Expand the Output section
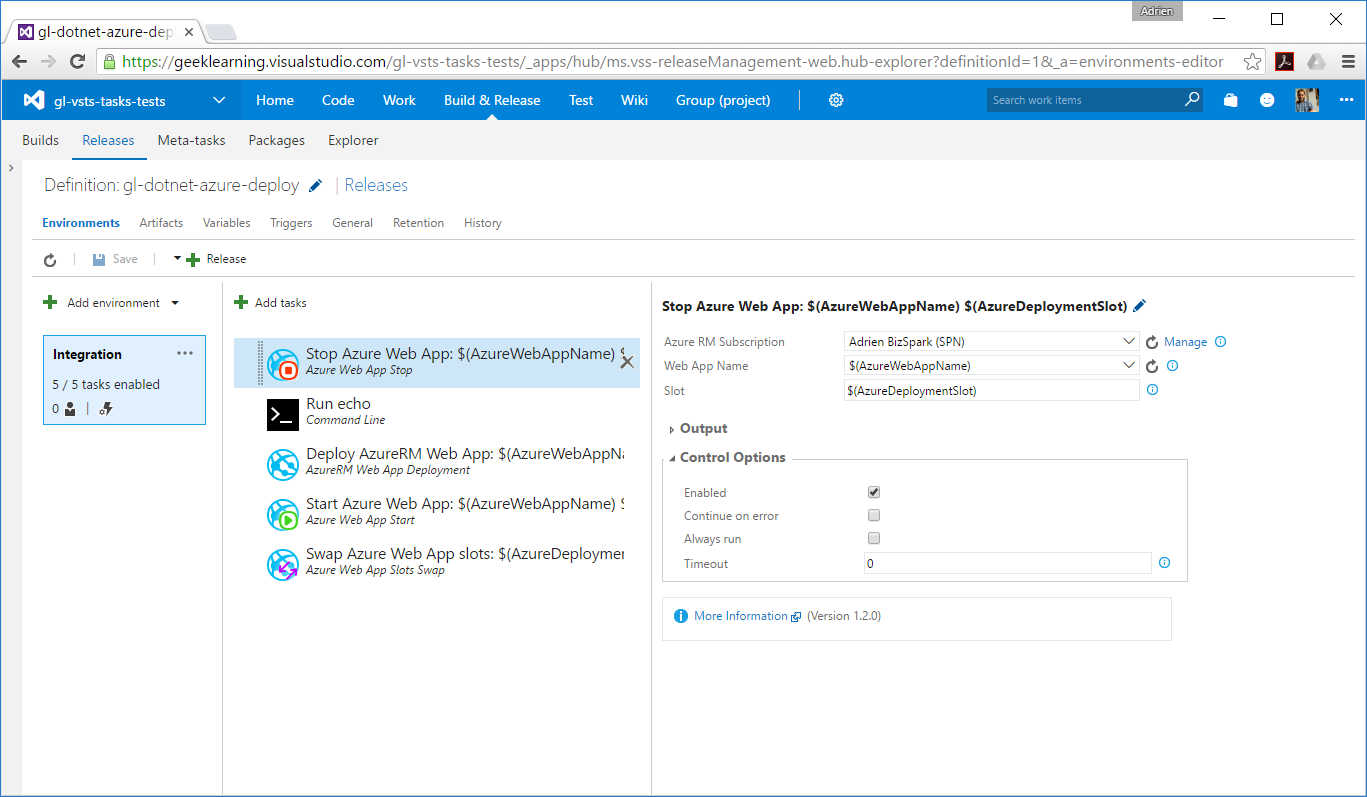Screen dimensions: 1367x797 point(672,429)
